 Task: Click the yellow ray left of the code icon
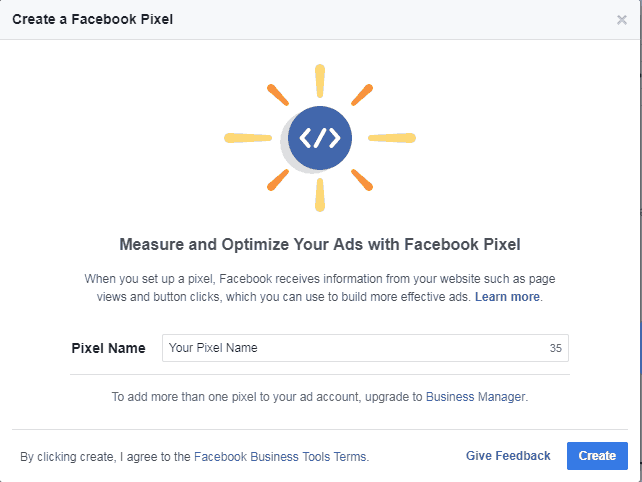[248, 138]
